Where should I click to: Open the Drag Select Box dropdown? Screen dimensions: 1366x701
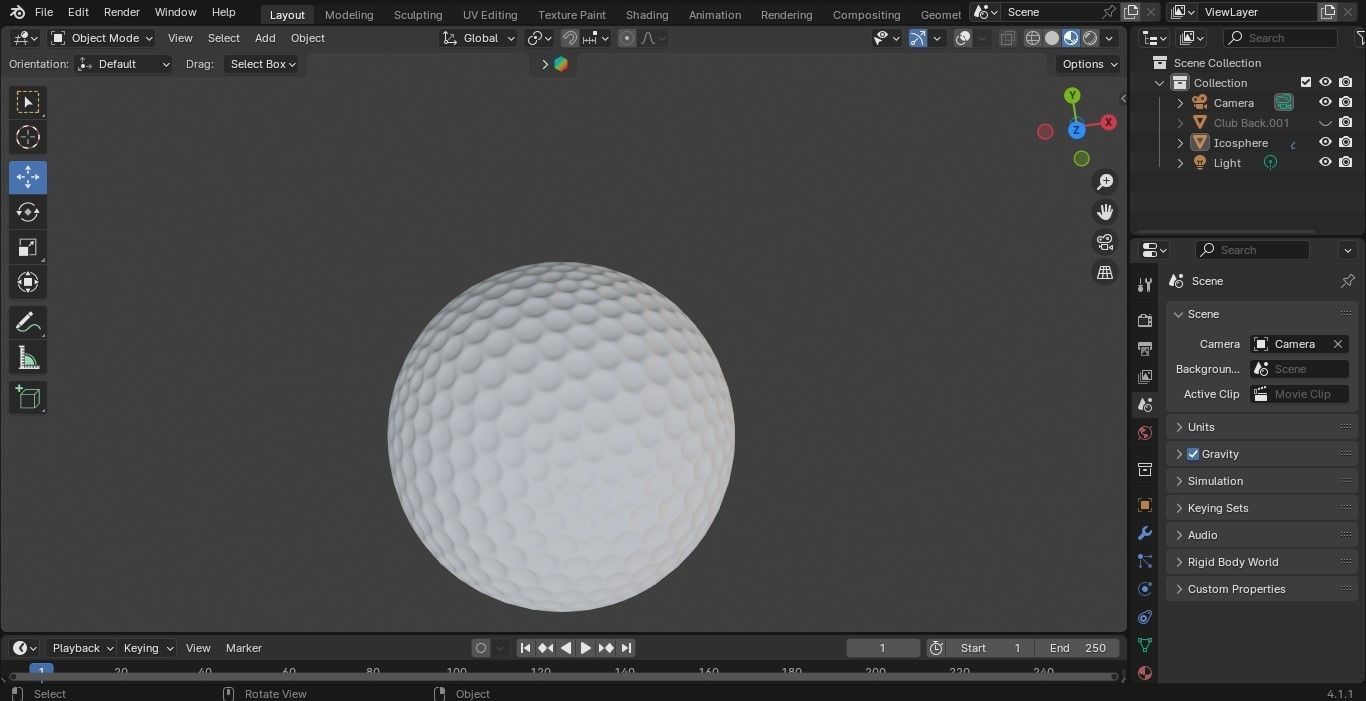262,64
